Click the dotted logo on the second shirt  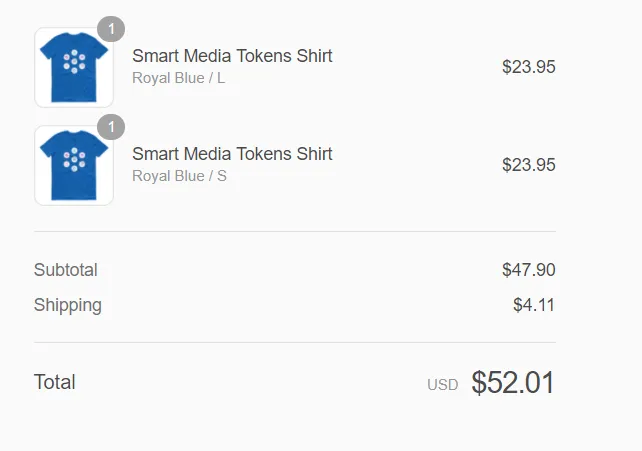pos(74,160)
